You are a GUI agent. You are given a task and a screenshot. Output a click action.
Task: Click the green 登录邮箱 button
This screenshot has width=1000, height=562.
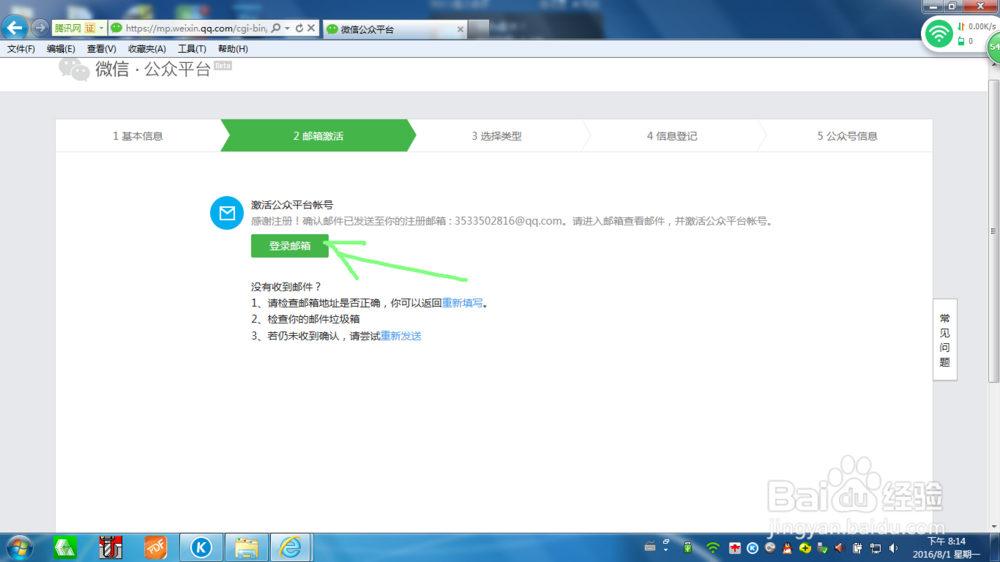(x=290, y=246)
